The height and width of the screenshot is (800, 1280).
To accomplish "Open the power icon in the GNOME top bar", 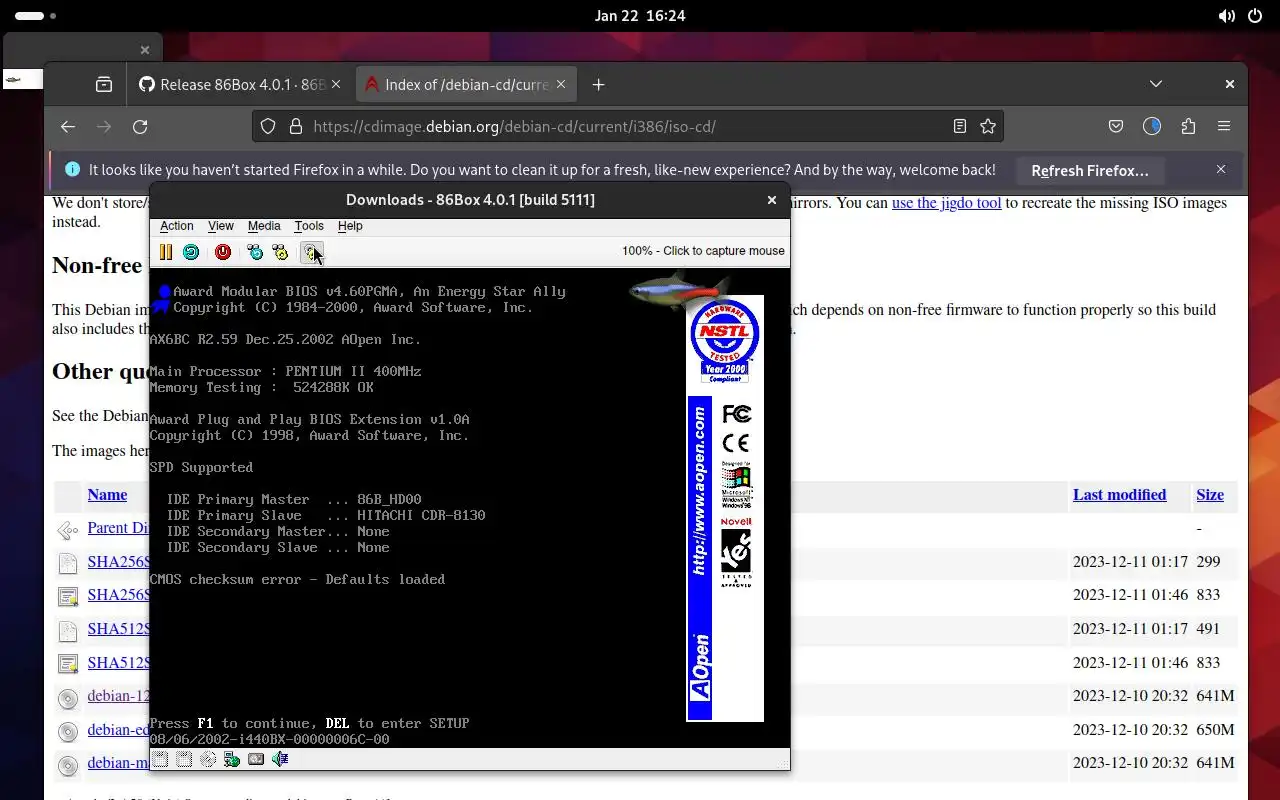I will pos(1256,16).
